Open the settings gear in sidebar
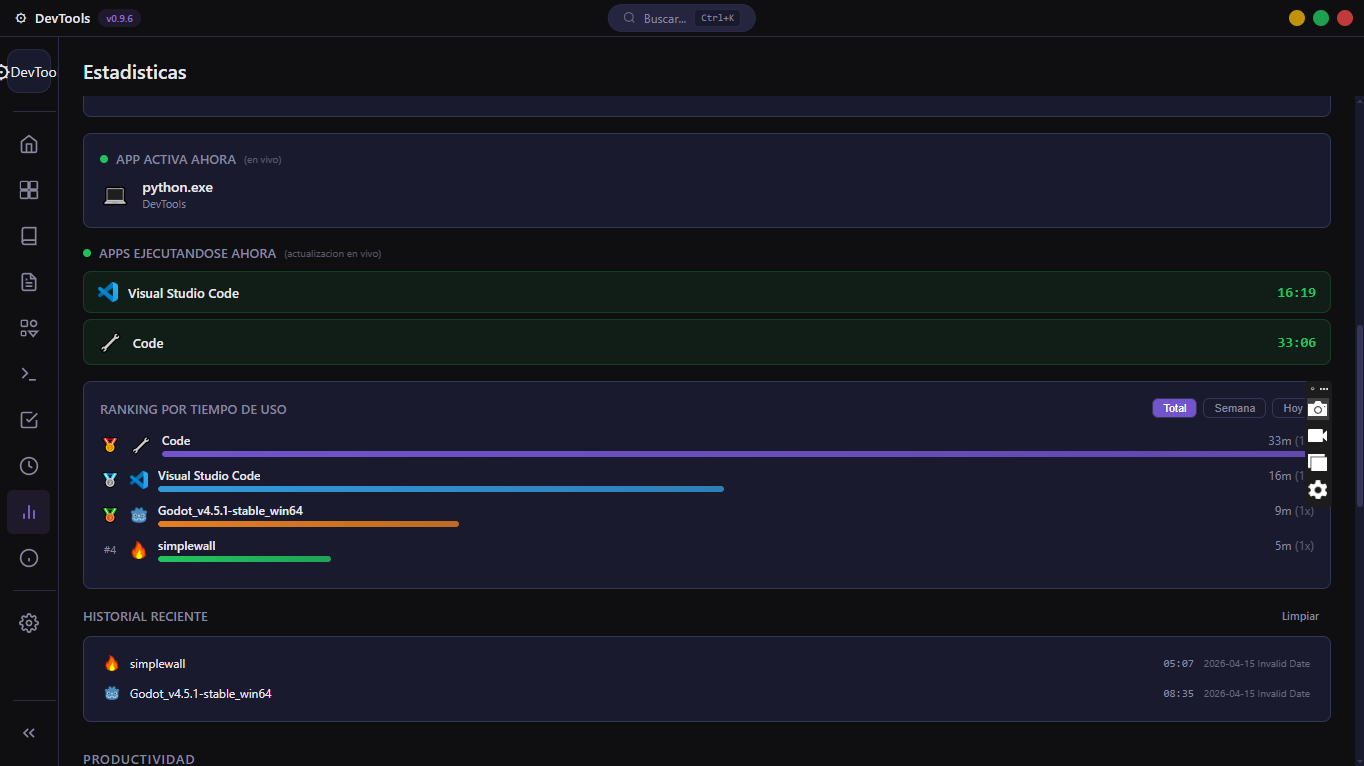 tap(29, 623)
